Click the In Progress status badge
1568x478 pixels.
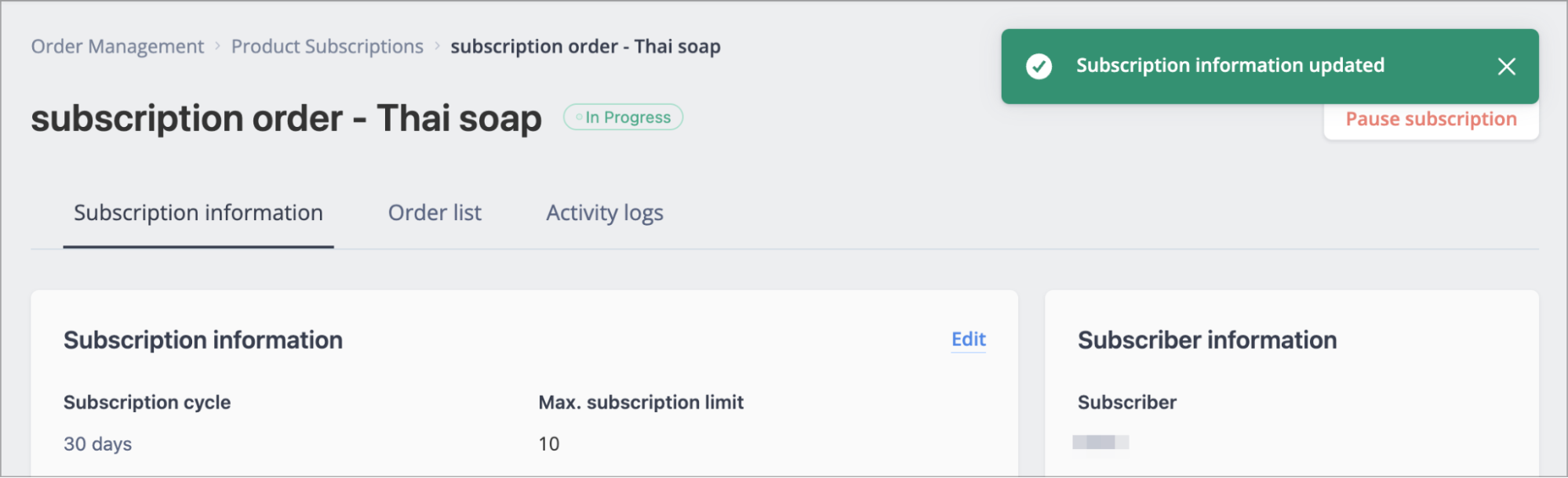click(x=623, y=118)
